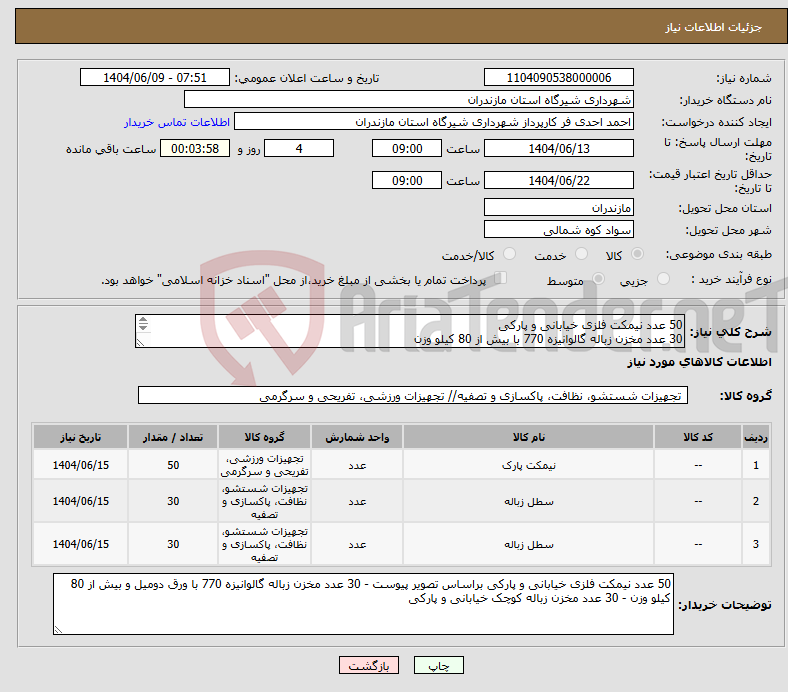This screenshot has height=692, width=788.
Task: Open the اطلاعات تماس خریدار link
Action: click(x=177, y=122)
